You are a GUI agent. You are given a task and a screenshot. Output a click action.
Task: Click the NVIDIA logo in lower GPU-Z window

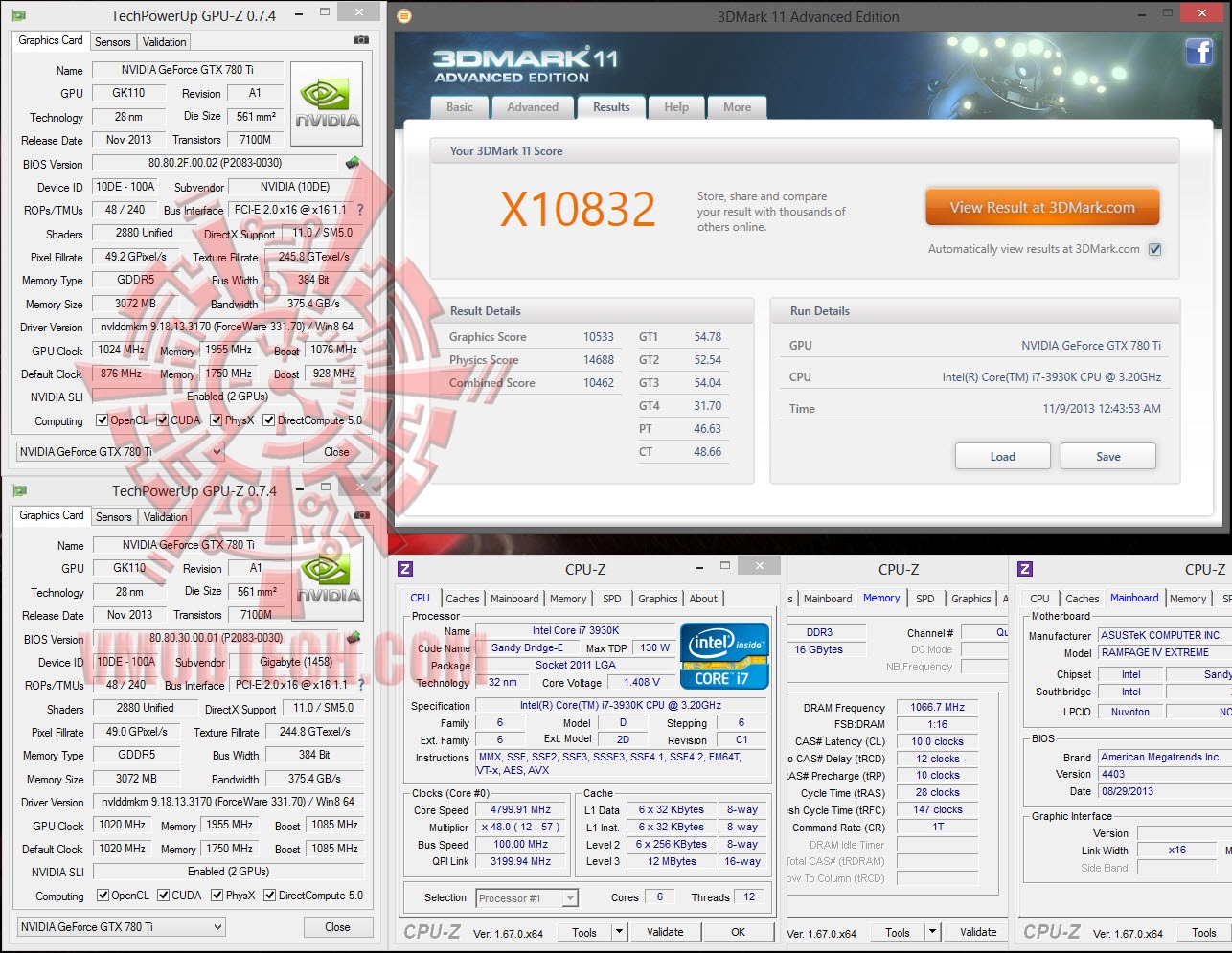point(328,579)
